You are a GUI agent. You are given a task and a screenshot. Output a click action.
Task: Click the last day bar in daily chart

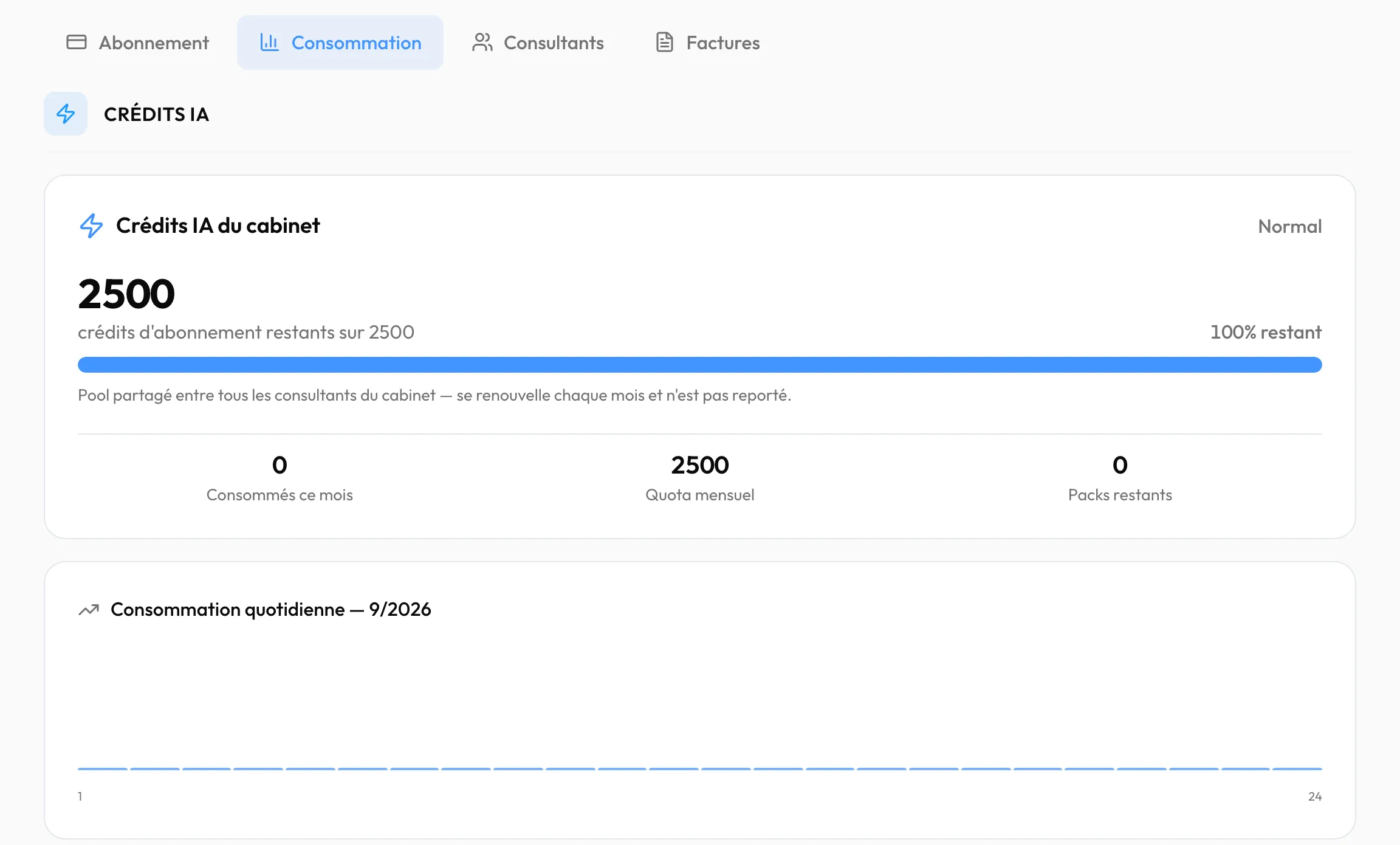pyautogui.click(x=1297, y=769)
